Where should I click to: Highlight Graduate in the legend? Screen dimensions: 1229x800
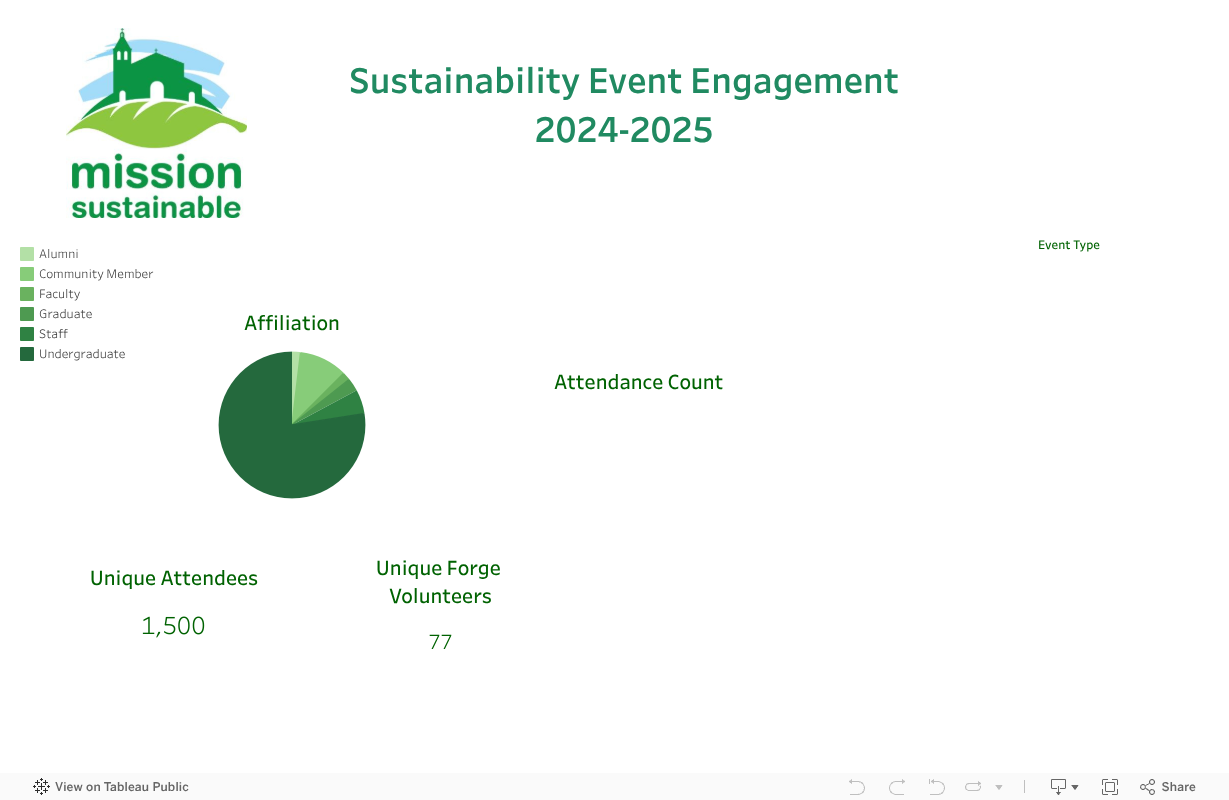pos(65,314)
